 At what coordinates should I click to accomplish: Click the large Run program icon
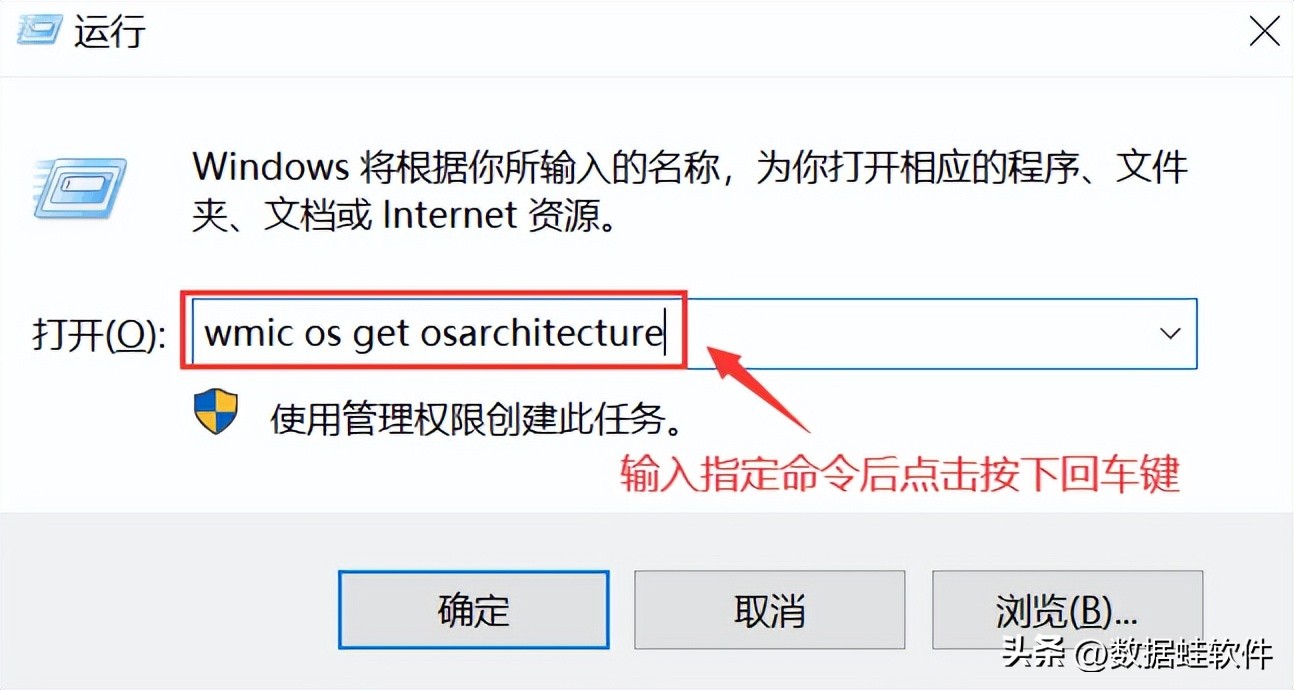click(x=80, y=188)
